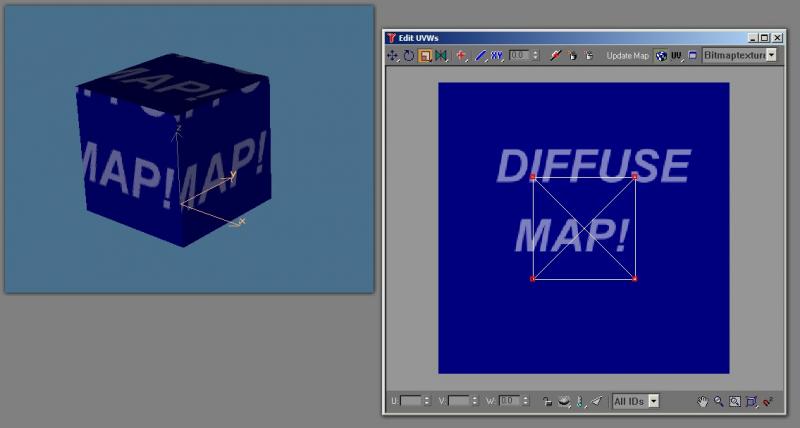Select the Zoom Region tool
Image resolution: width=800 pixels, height=428 pixels.
click(735, 401)
